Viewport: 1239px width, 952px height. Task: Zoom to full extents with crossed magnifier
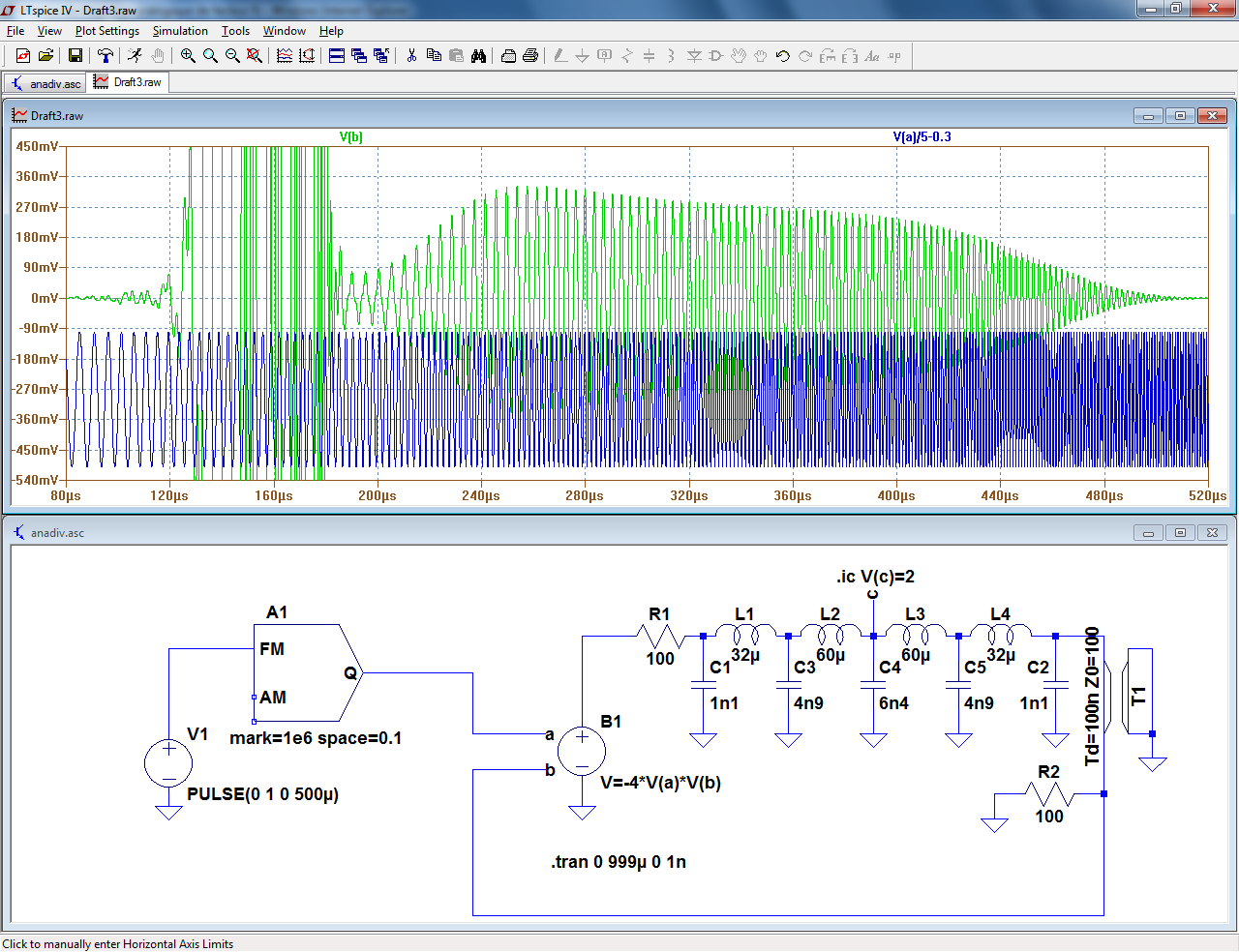click(x=255, y=56)
